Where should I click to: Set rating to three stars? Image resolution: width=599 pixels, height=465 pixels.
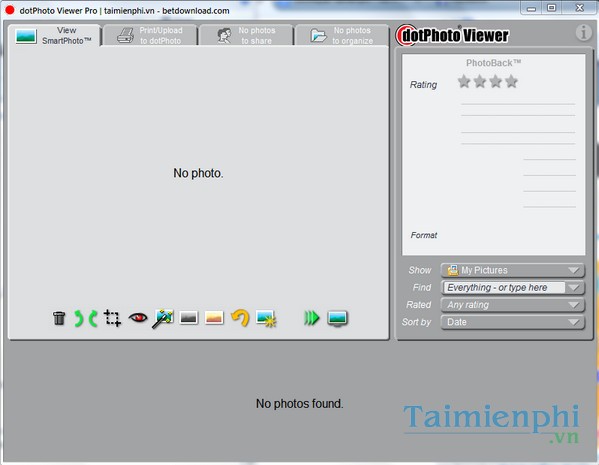coord(495,81)
